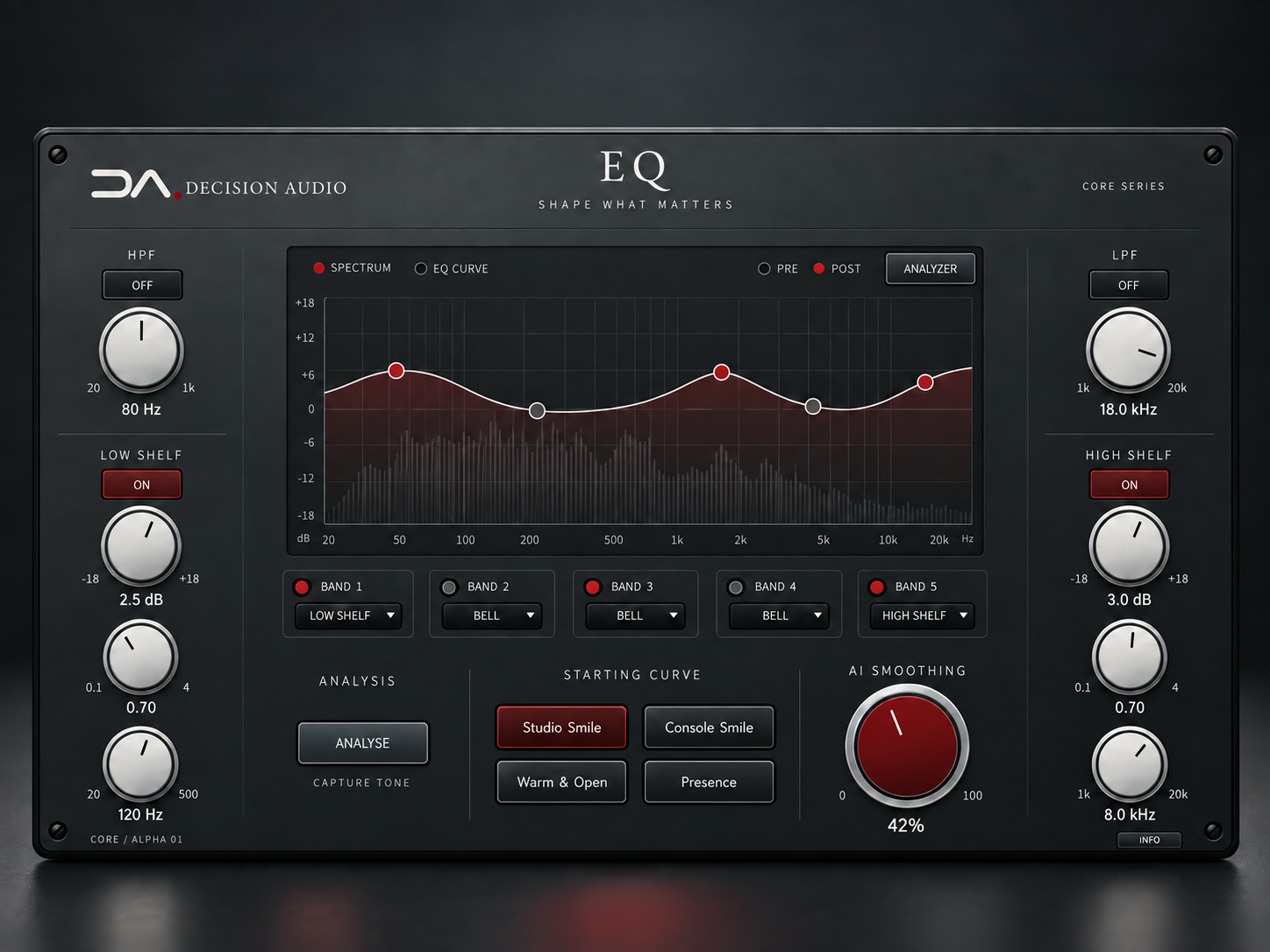
Task: Toggle the Band 3 enable LED
Action: coord(593,587)
